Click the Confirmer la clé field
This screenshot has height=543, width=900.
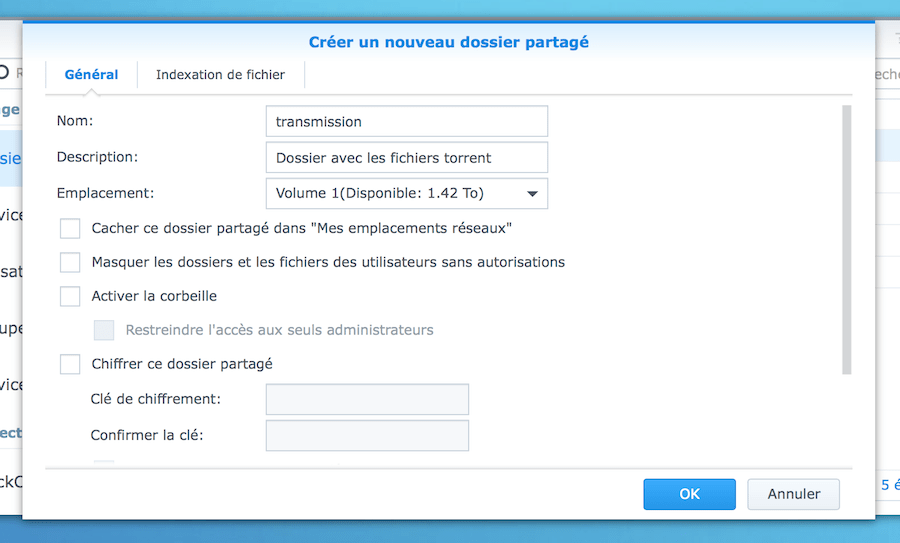coord(367,435)
